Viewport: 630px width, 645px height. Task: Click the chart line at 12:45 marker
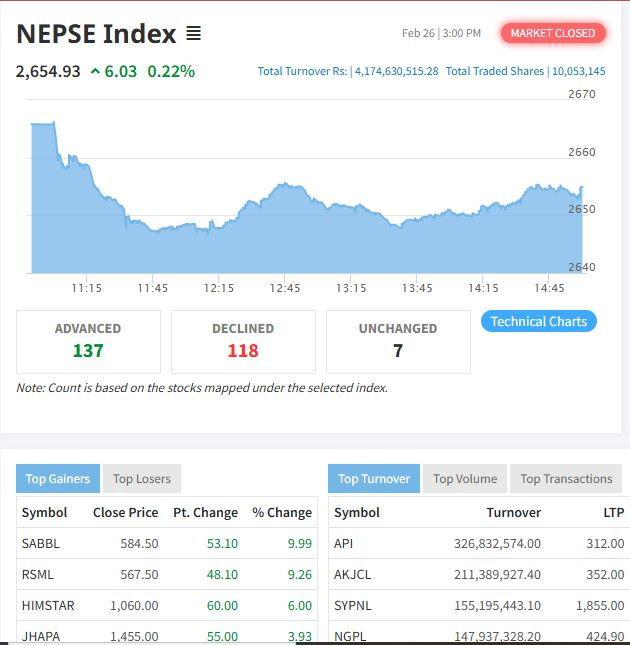click(x=285, y=185)
